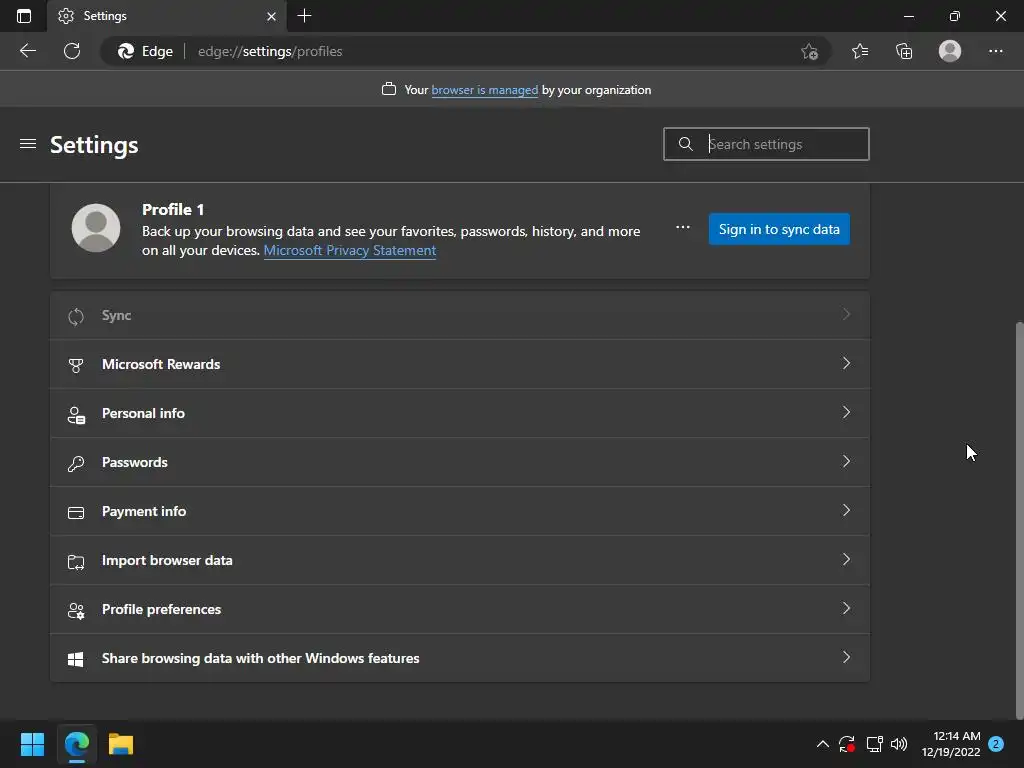This screenshot has width=1024, height=768.
Task: Click the Profile preferences gear-person icon
Action: point(76,611)
